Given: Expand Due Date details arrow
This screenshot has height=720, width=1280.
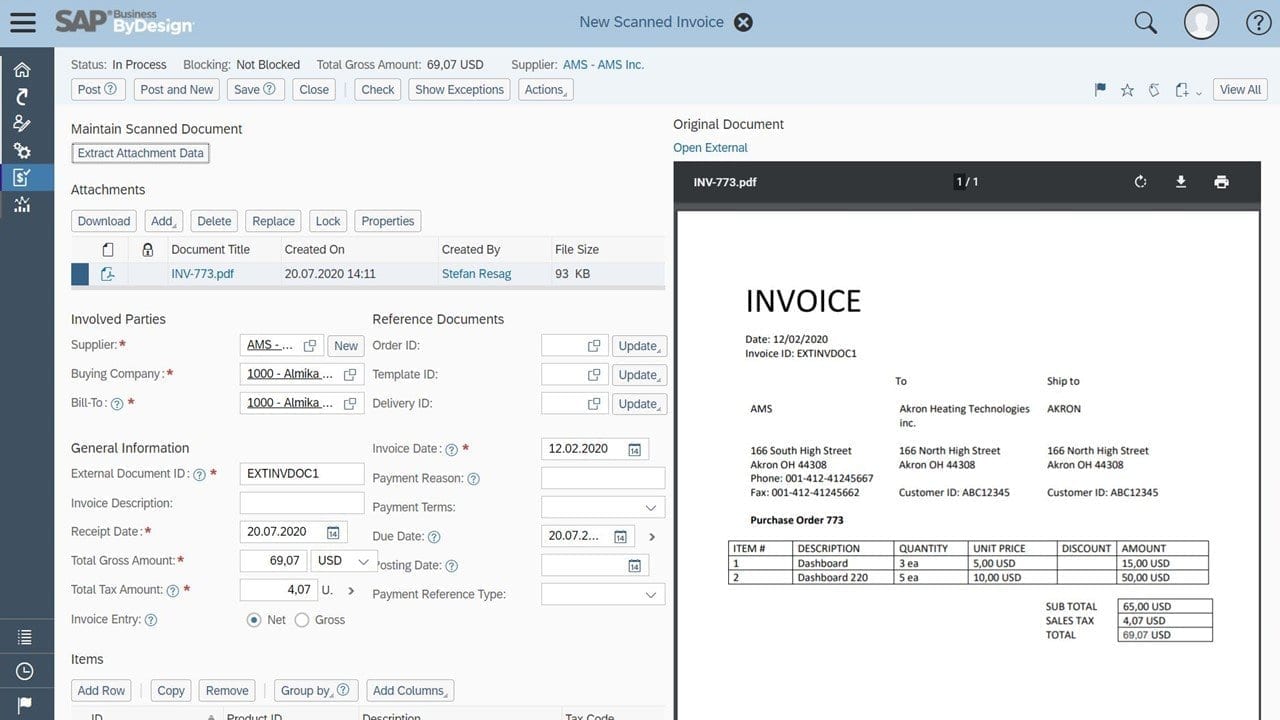Looking at the screenshot, I should click(x=652, y=537).
